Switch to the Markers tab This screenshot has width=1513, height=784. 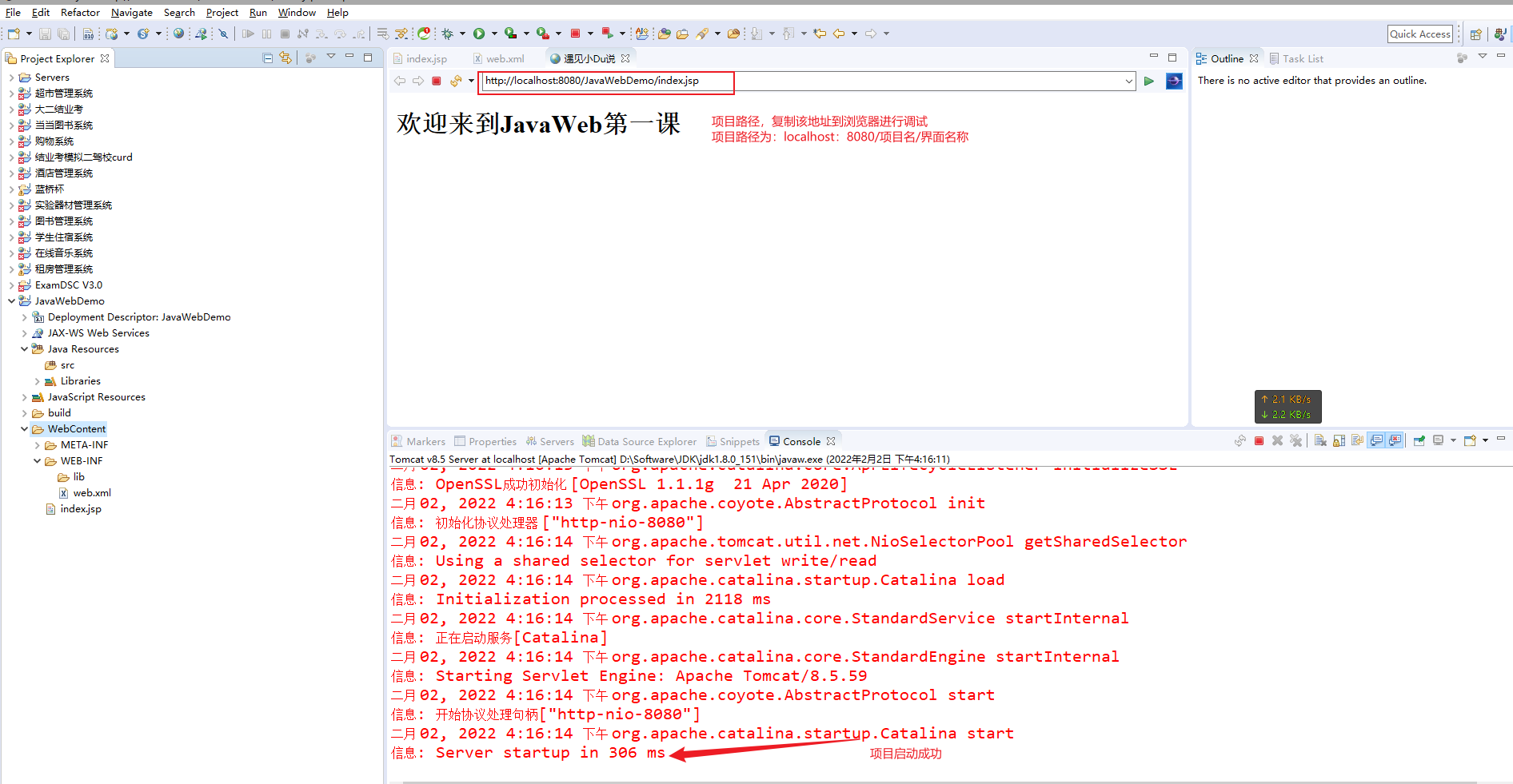418,441
